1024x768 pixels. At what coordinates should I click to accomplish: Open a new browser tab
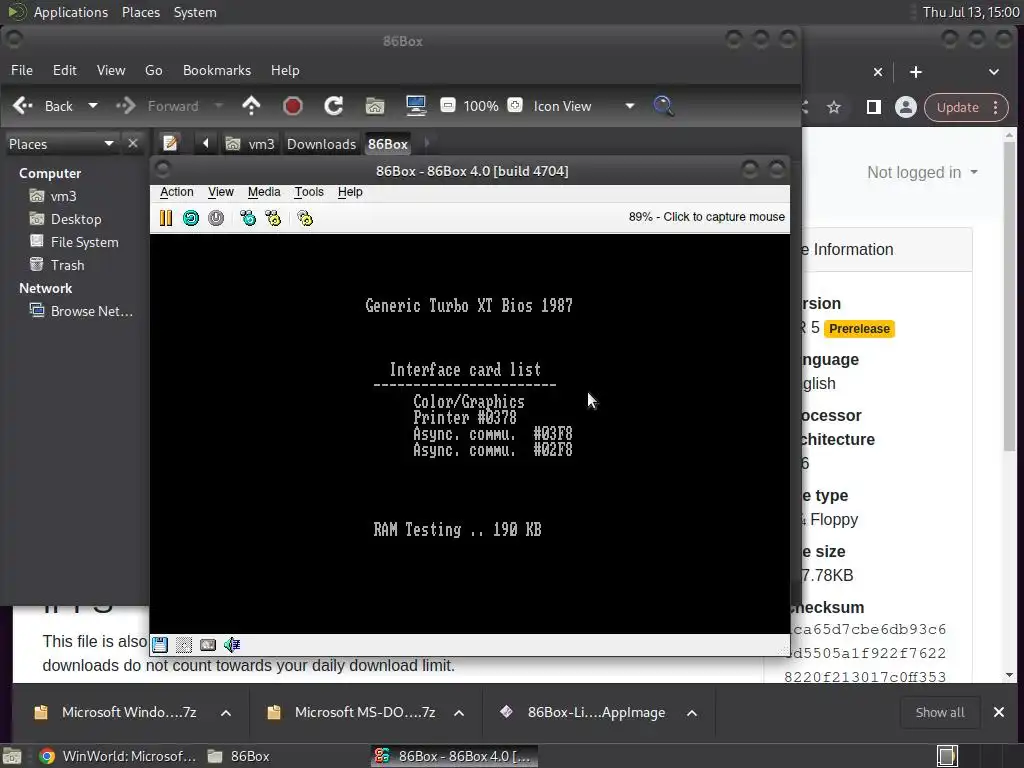coord(916,72)
